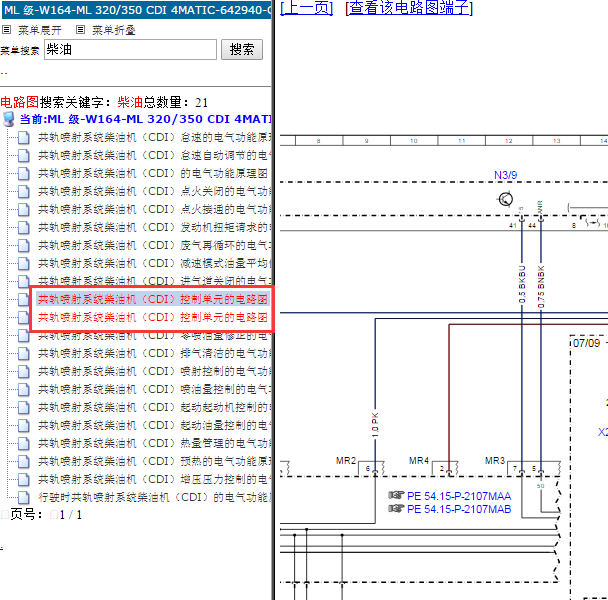Open the 排气清洁的电气功 entry

(x=154, y=353)
